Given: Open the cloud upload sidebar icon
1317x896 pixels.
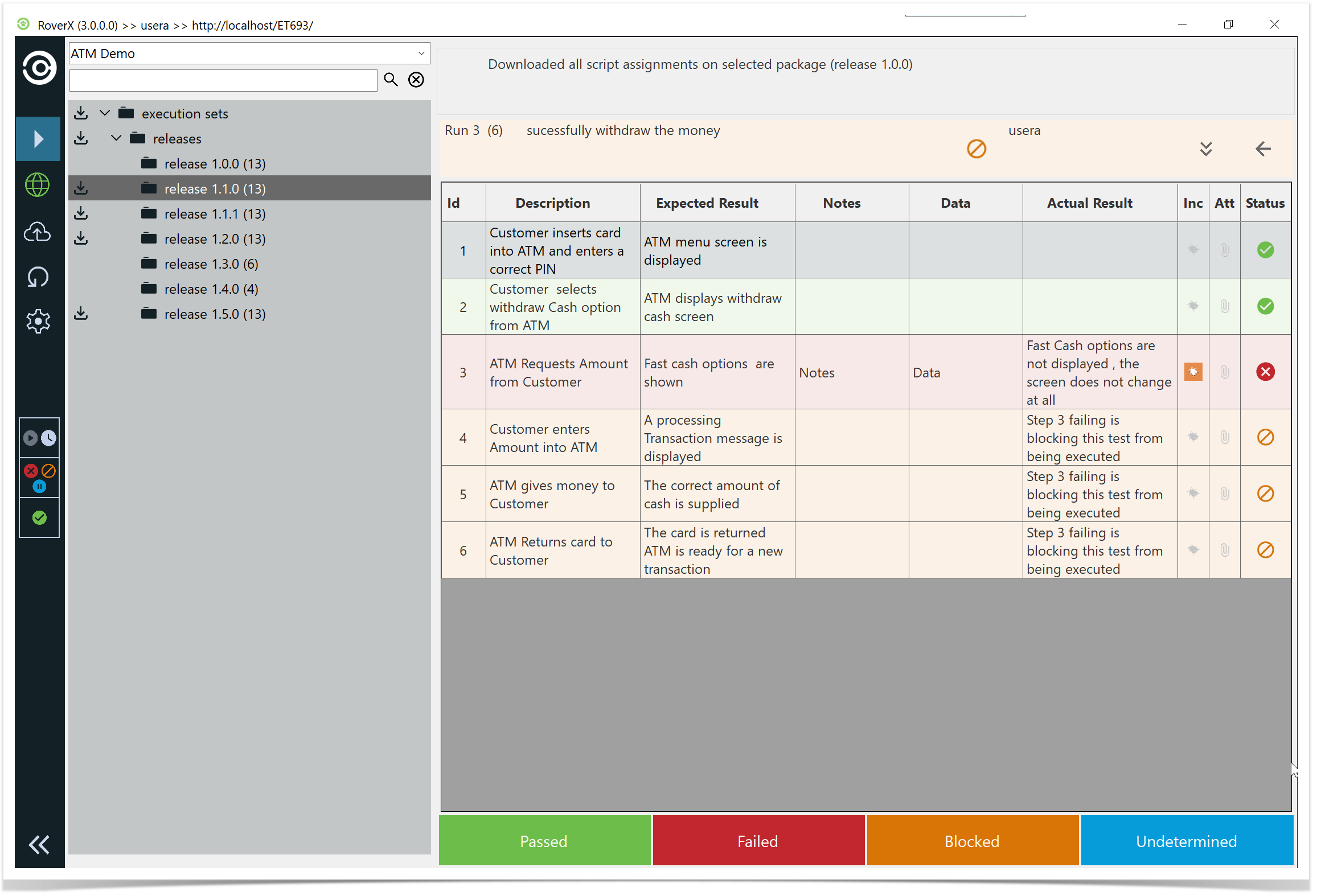Looking at the screenshot, I should coord(38,232).
